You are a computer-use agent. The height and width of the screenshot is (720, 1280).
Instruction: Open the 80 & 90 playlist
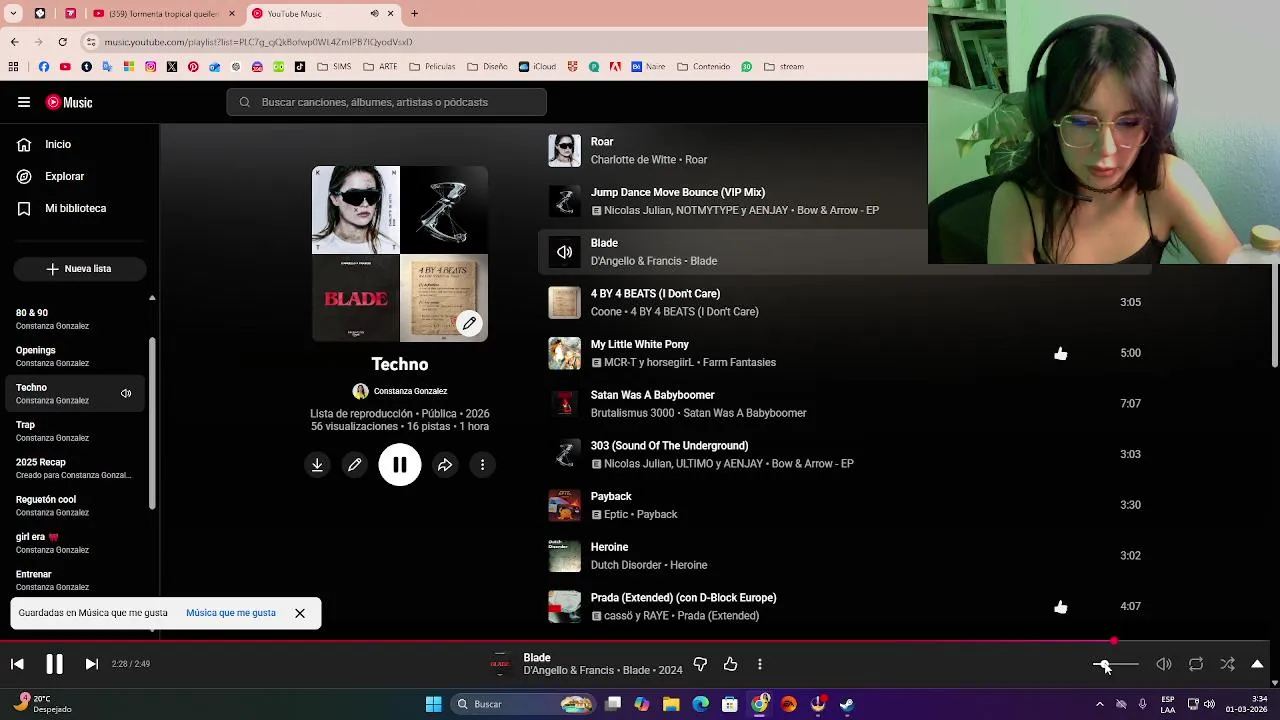point(75,319)
